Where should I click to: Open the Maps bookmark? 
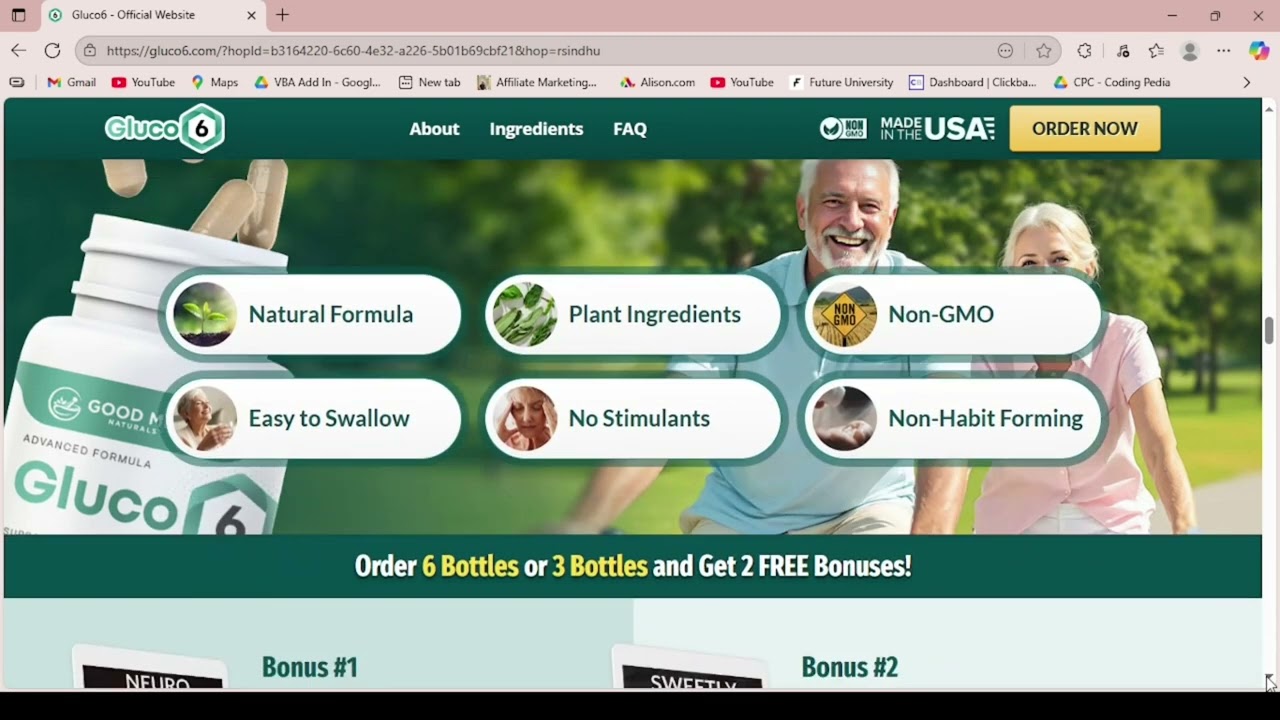(214, 82)
